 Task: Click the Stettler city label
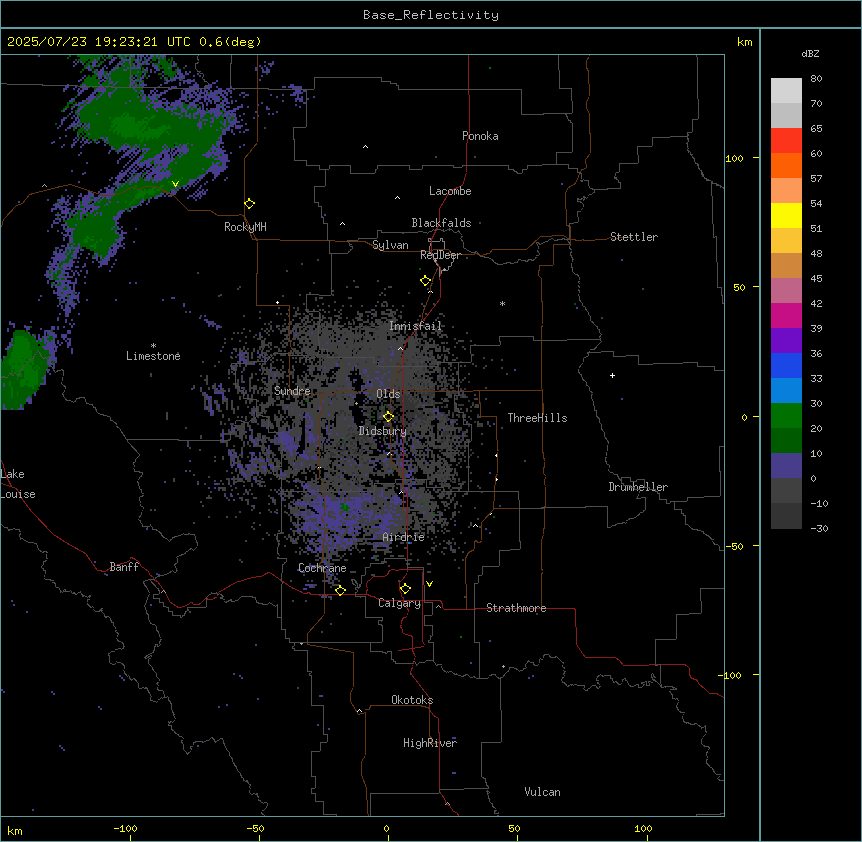pos(634,237)
